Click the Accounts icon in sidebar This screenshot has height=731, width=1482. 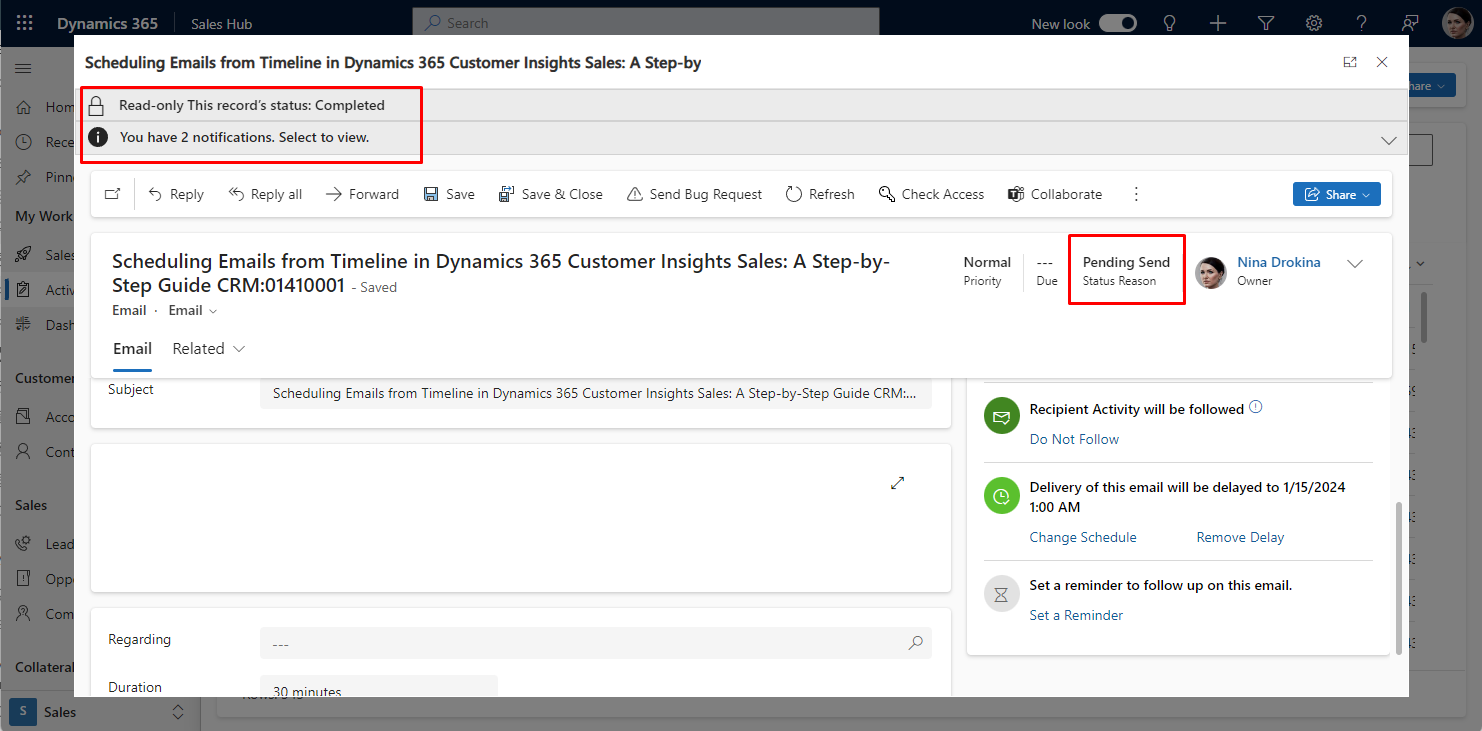[x=24, y=417]
